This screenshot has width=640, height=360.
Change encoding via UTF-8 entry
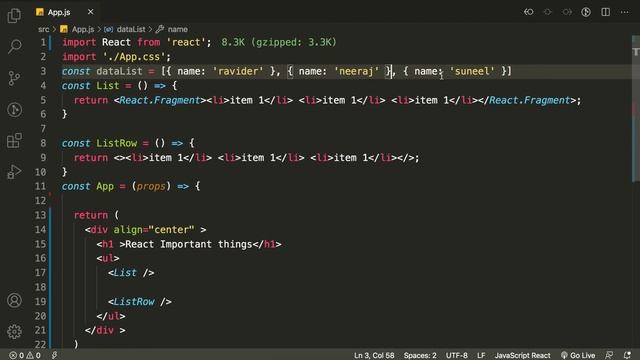coord(457,356)
